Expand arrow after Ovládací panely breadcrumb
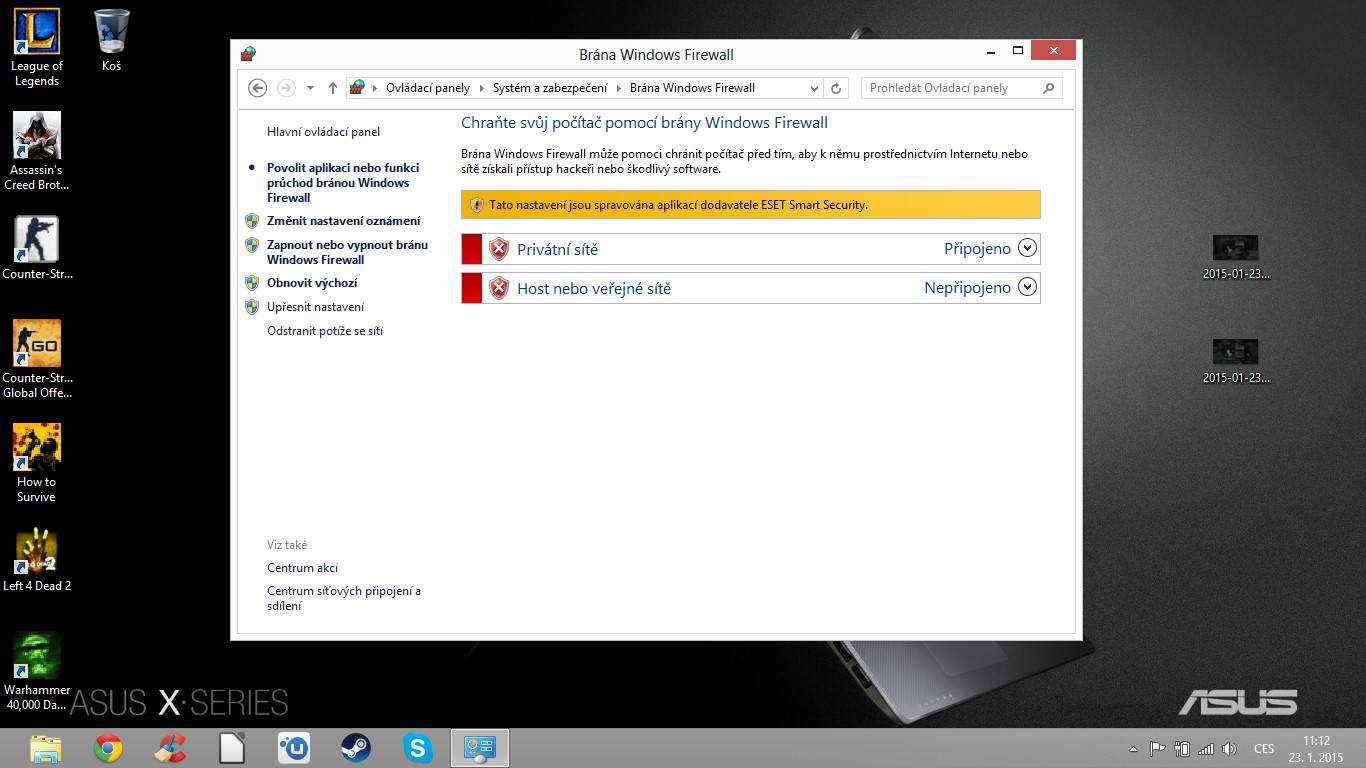1366x768 pixels. coord(481,88)
